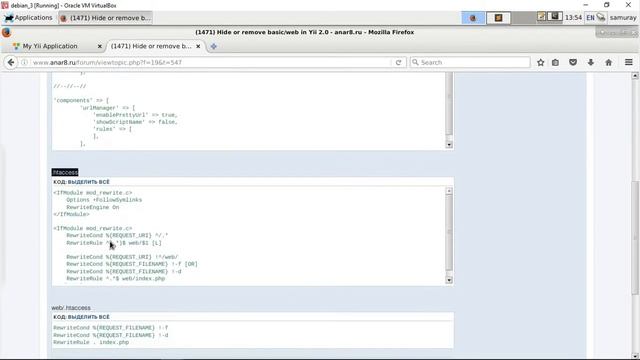The width and height of the screenshot is (640, 360).
Task: Click the 'Options +FollowSymlinks' code line
Action: [x=104, y=200]
